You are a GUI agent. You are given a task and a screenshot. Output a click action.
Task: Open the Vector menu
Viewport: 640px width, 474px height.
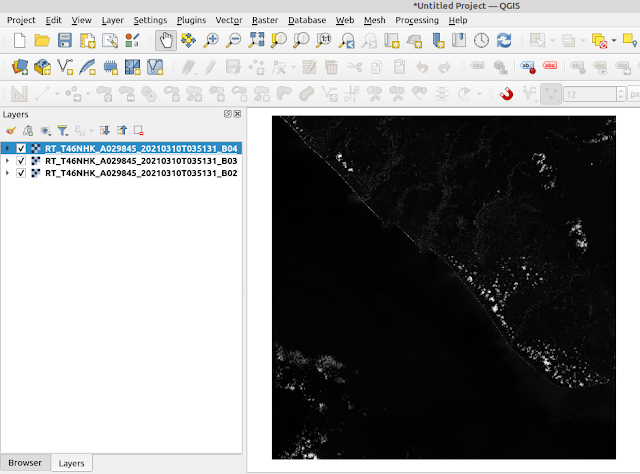pyautogui.click(x=229, y=20)
